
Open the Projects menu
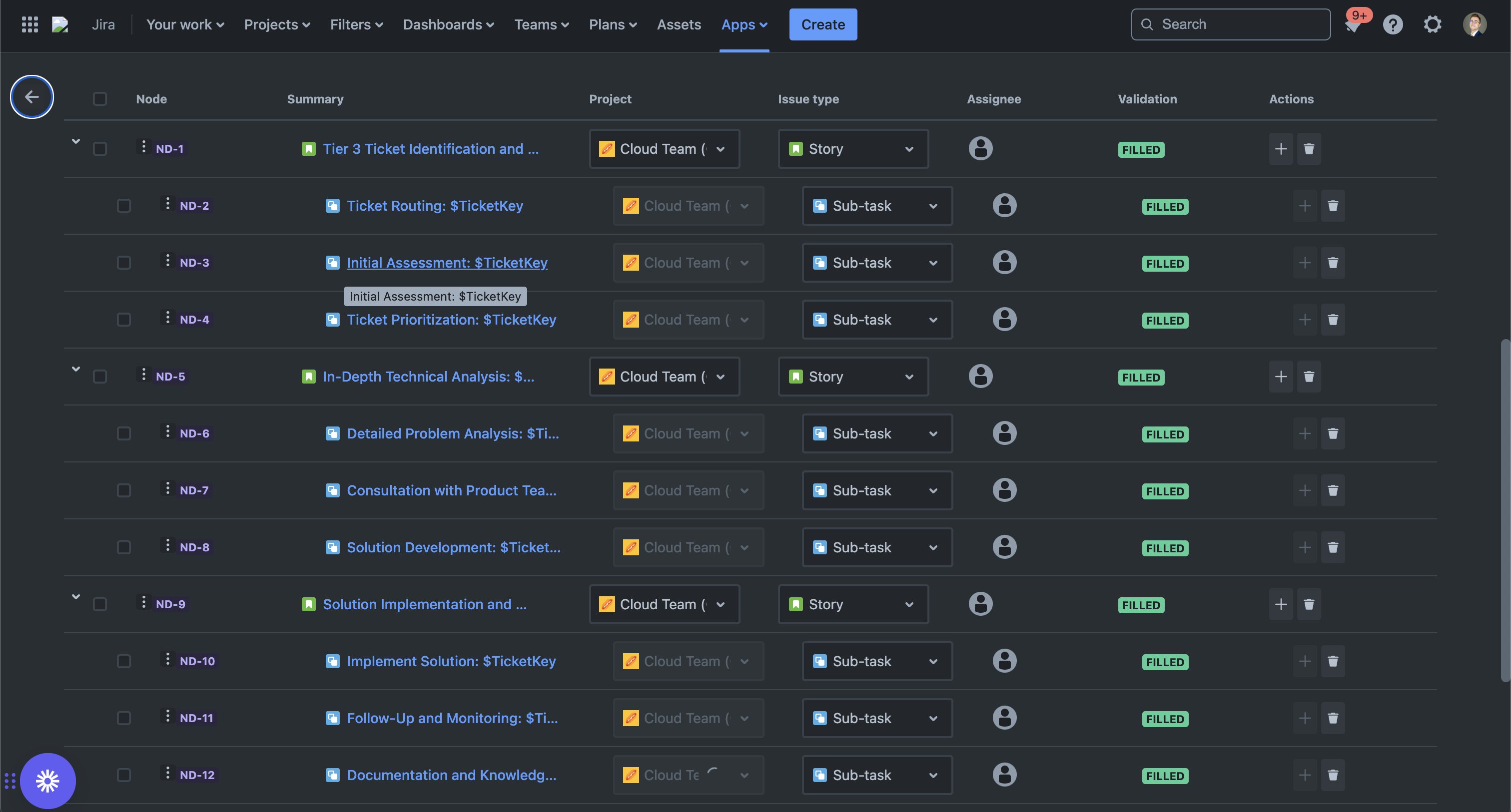276,24
